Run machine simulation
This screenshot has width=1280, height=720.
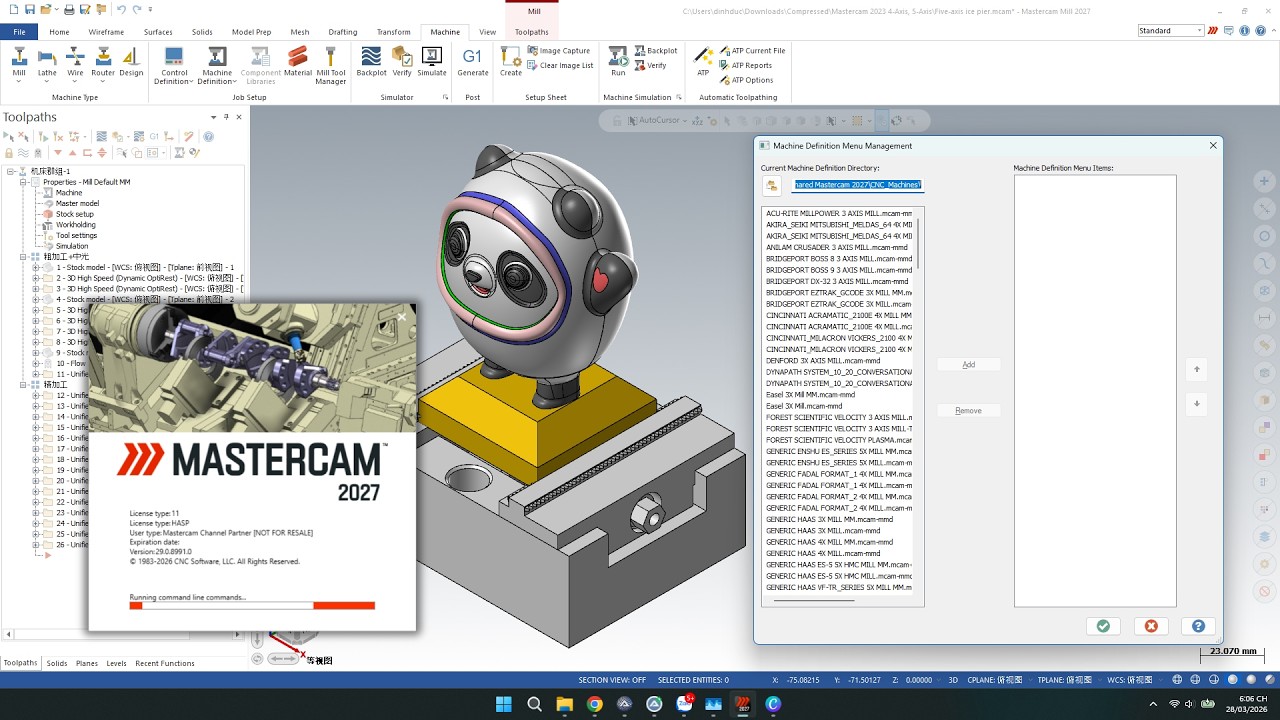(x=618, y=61)
